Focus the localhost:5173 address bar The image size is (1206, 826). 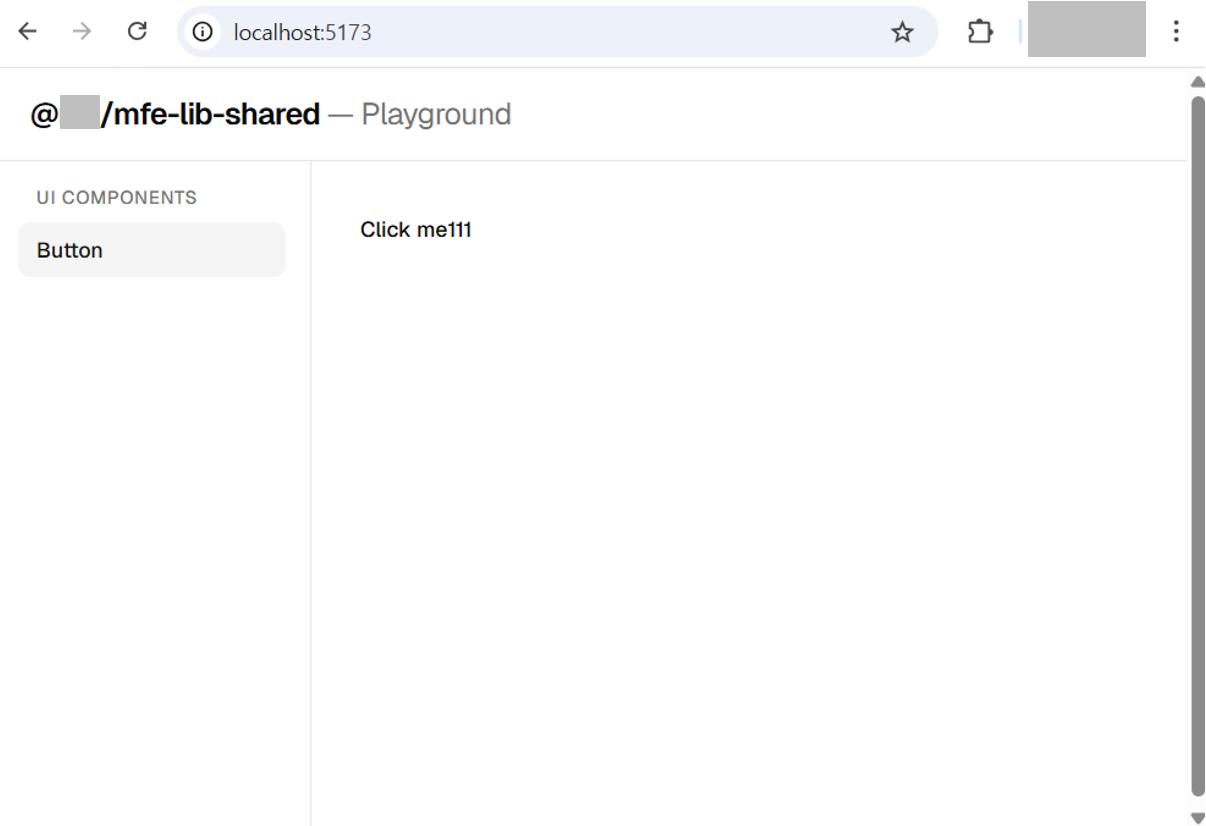coord(550,32)
